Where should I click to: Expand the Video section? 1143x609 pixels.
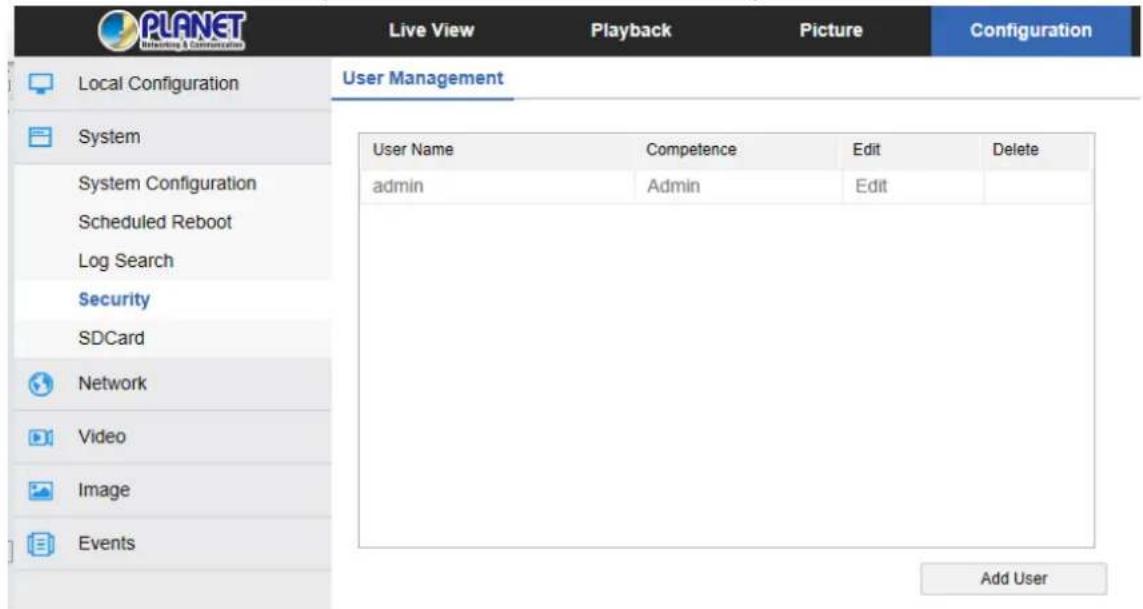coord(173,437)
